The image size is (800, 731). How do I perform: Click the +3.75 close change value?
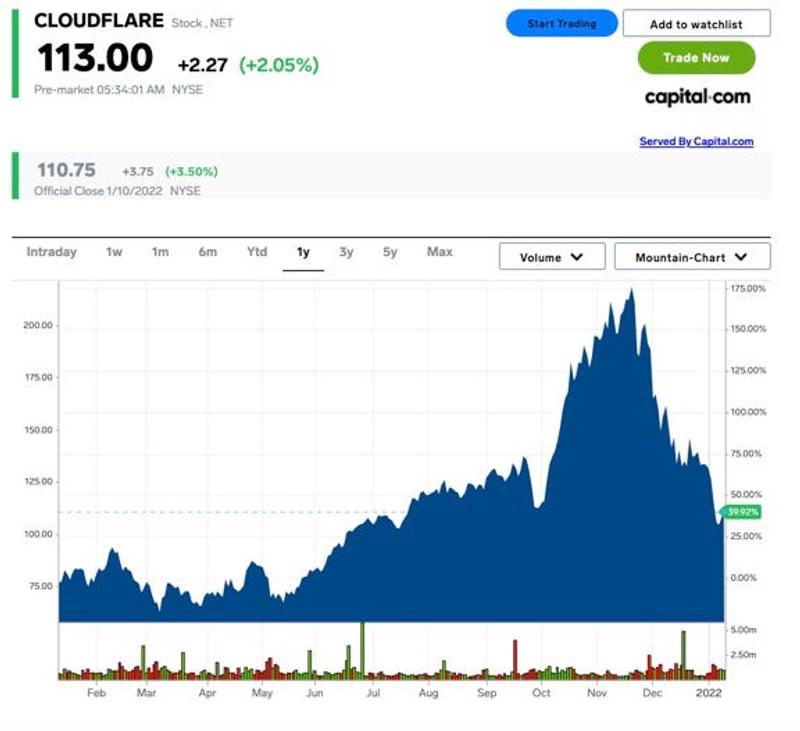tap(138, 171)
